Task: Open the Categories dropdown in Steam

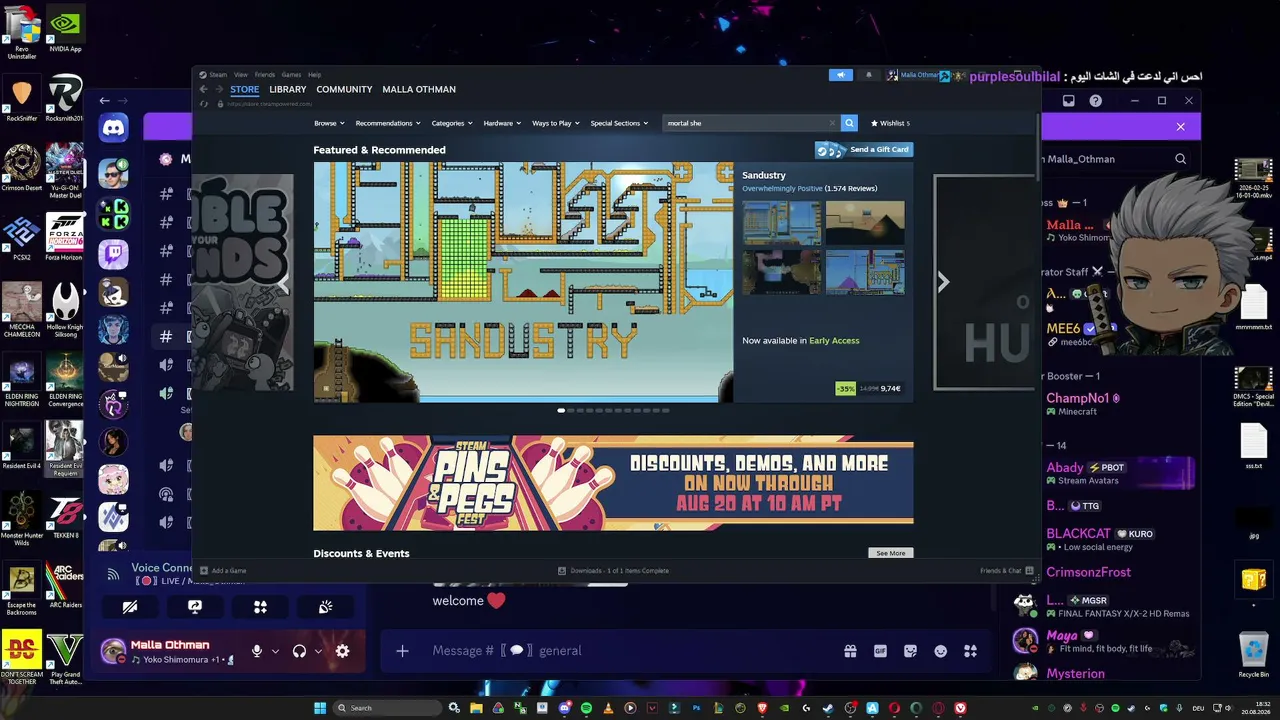Action: 452,123
